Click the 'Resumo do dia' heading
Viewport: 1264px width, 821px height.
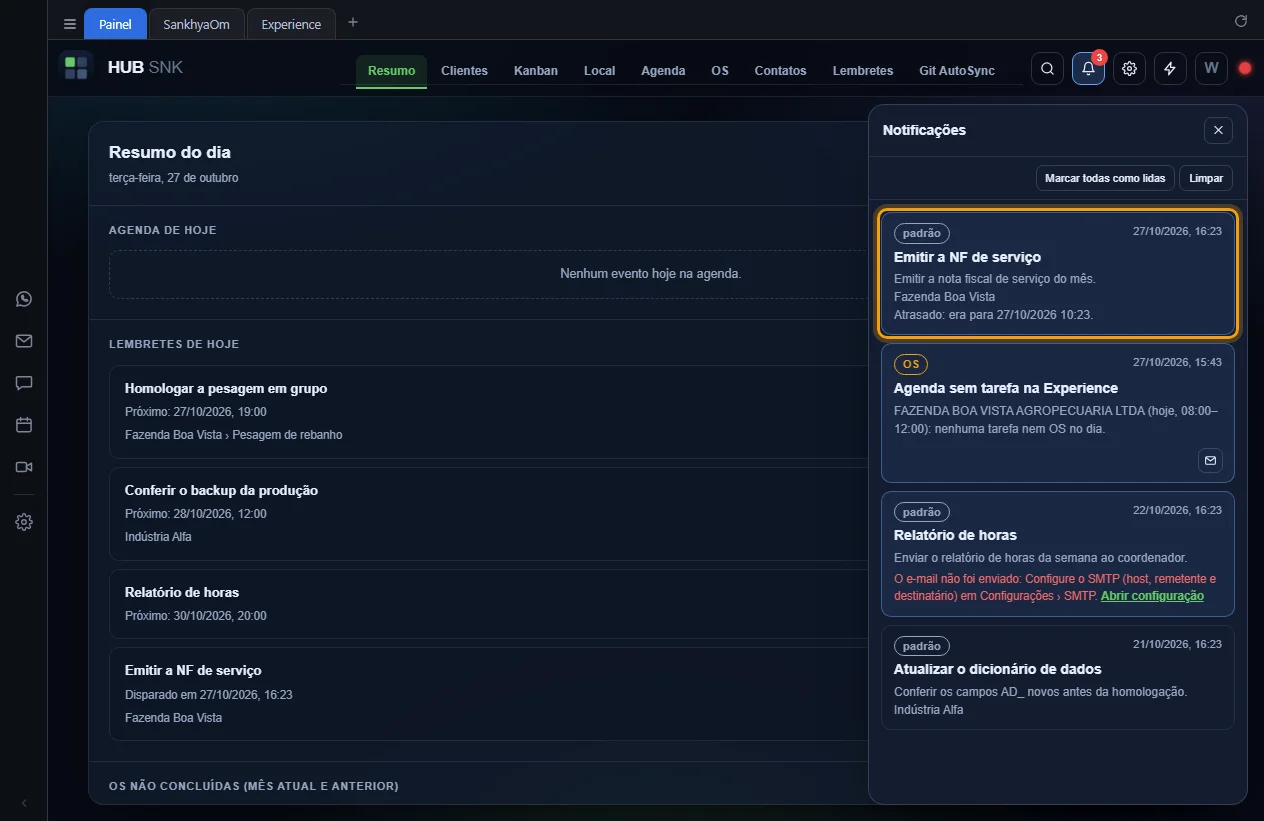tap(170, 152)
